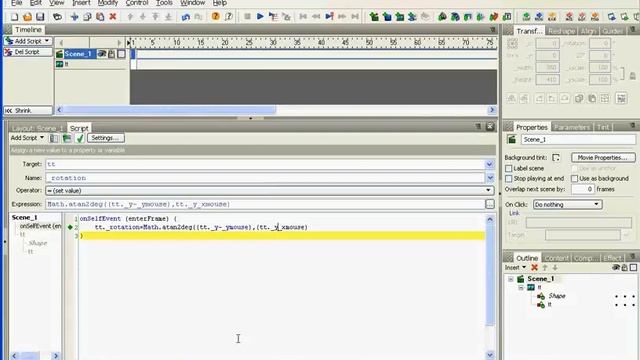
Task: Click the orange Help question mark icon
Action: [x=216, y=17]
